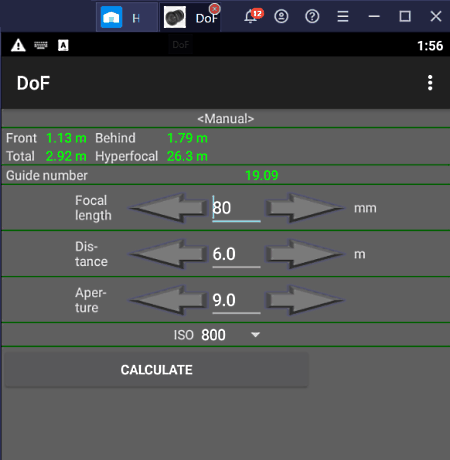
Task: Open the account profile icon
Action: (x=281, y=16)
